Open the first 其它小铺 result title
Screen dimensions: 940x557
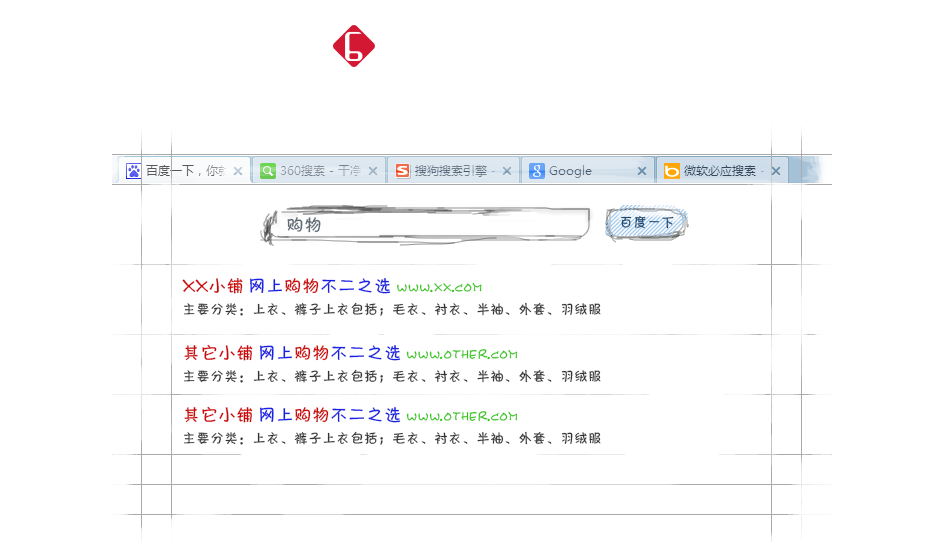point(292,353)
